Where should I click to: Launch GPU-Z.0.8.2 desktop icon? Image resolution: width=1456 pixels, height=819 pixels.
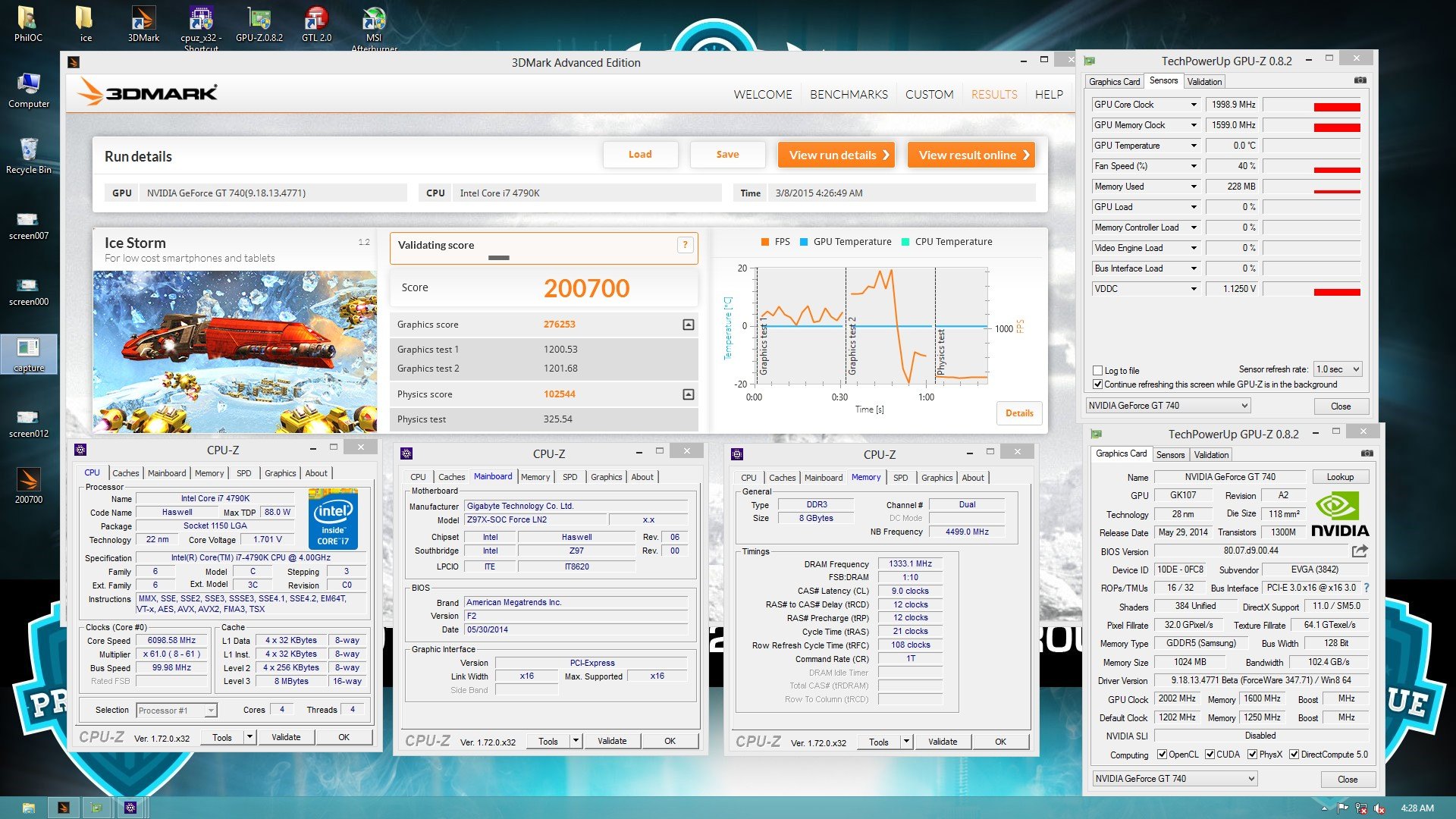click(259, 24)
